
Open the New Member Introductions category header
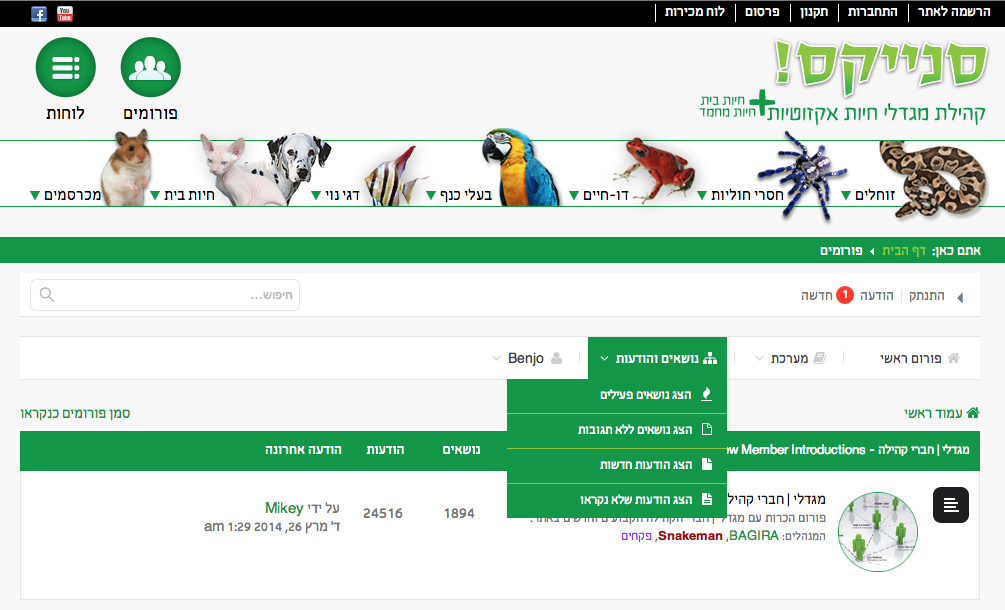pos(849,450)
